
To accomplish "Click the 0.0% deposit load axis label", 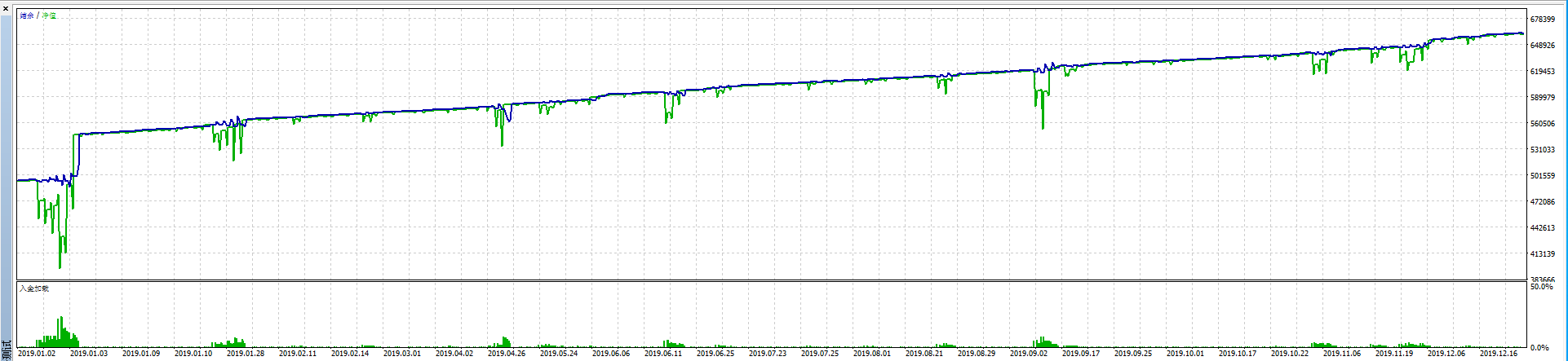I will tap(1541, 348).
